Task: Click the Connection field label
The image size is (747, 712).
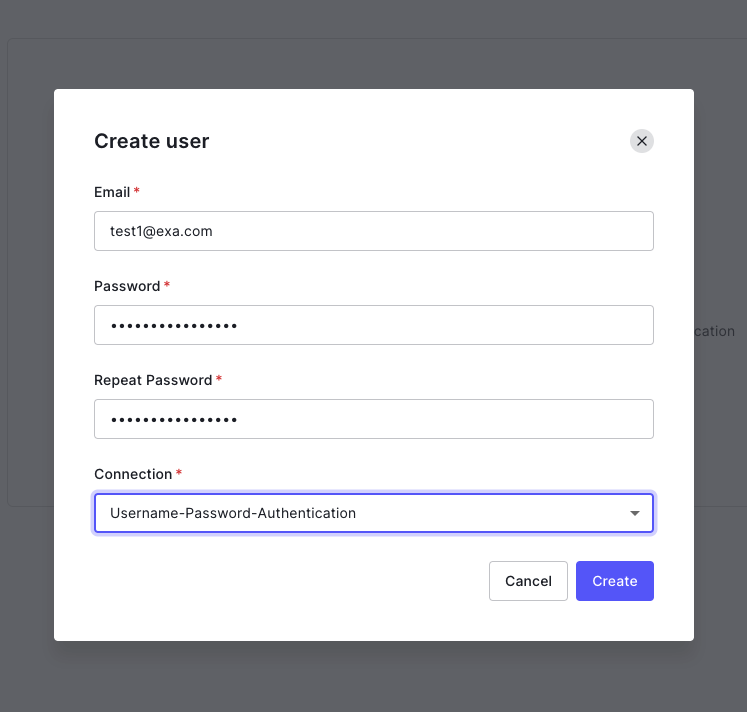Action: pos(133,474)
